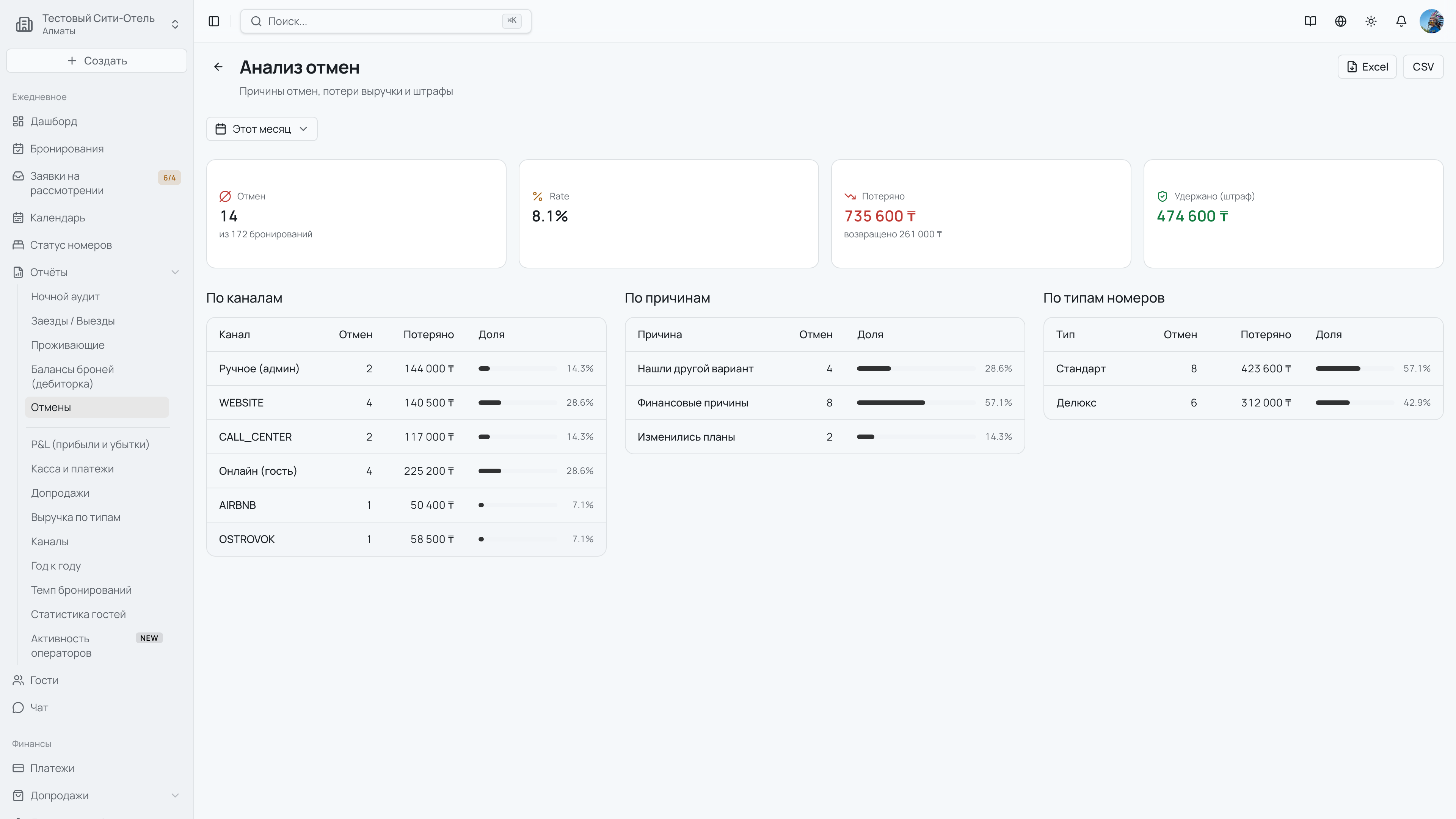Click the Отмен cancelled circle icon
Image resolution: width=1456 pixels, height=819 pixels.
[x=225, y=196]
